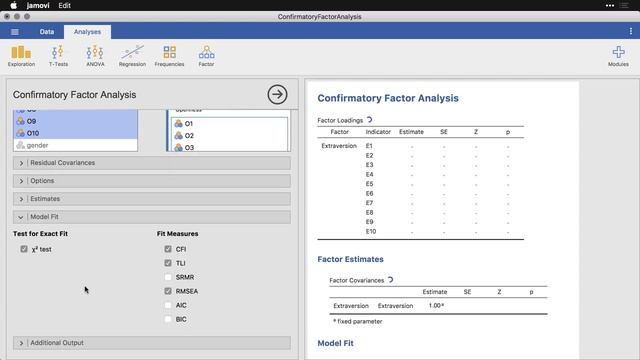
Task: Expand the Options section
Action: 152,181
